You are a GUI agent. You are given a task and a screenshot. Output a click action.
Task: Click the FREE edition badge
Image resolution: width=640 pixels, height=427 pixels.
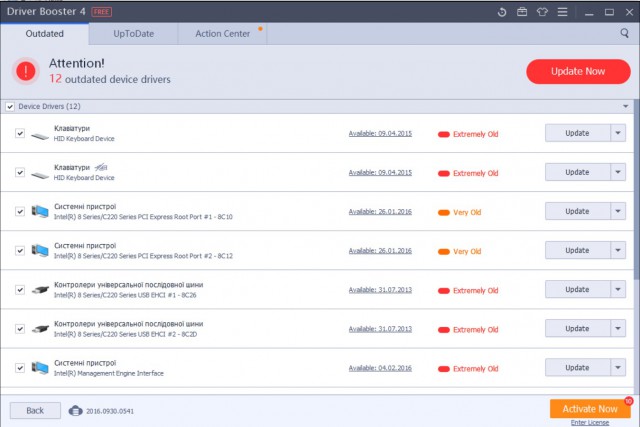point(101,12)
